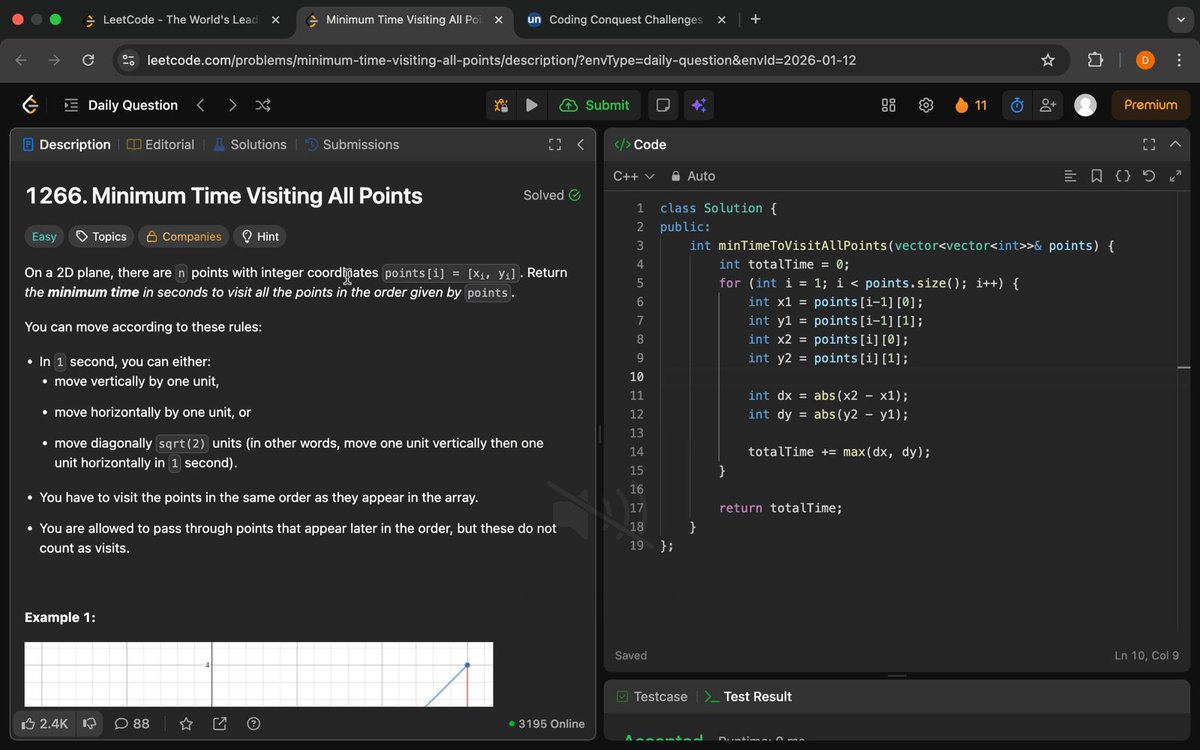Run the code with play button

(532, 105)
